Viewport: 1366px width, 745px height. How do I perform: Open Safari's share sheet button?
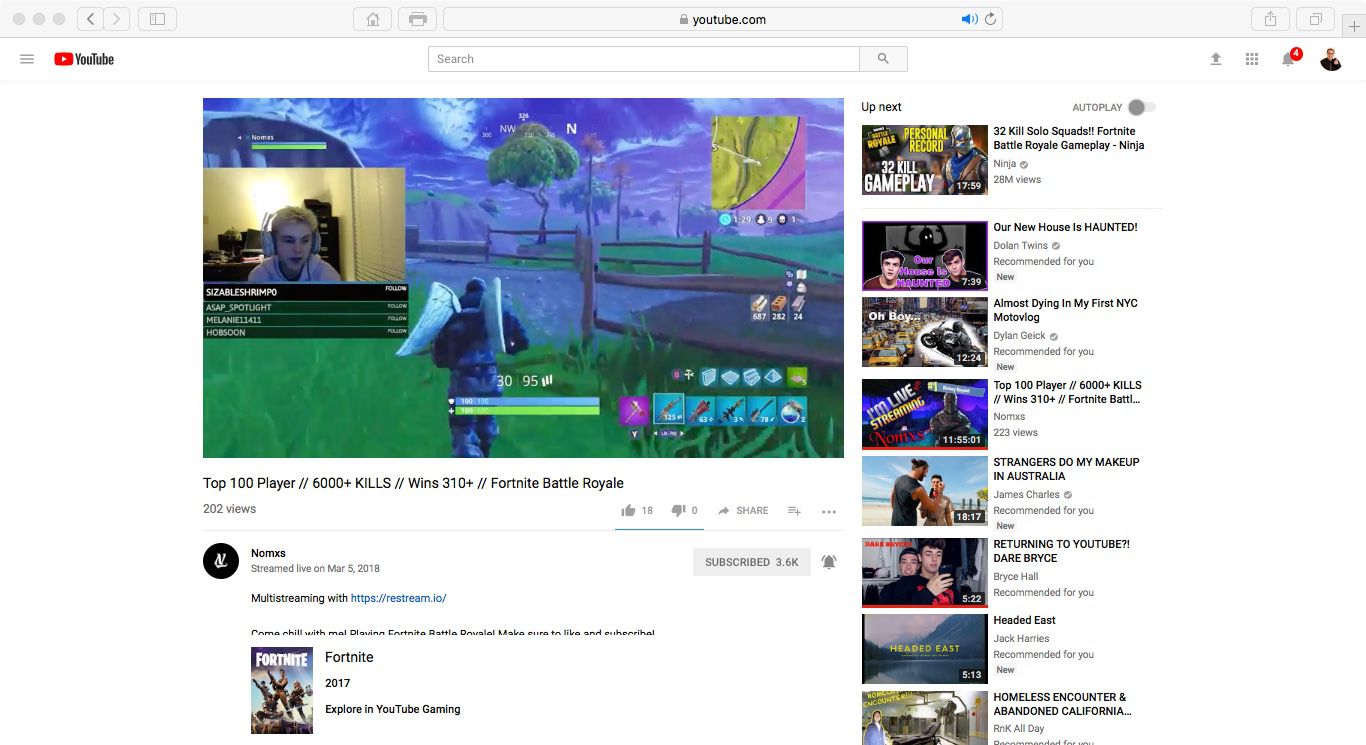(x=1271, y=19)
